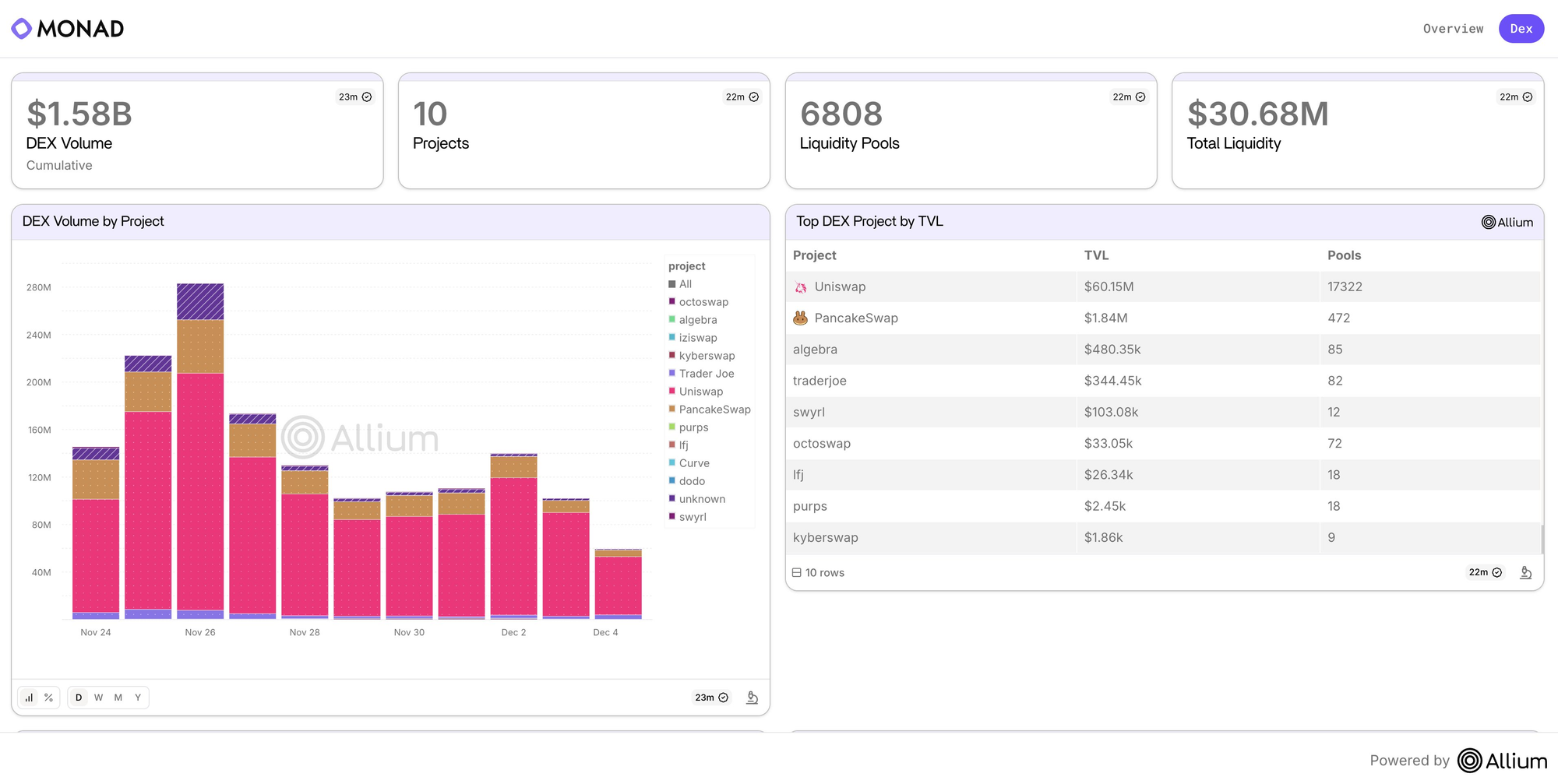Image resolution: width=1558 pixels, height=784 pixels.
Task: Select monthly (M) chart granularity
Action: coord(118,698)
